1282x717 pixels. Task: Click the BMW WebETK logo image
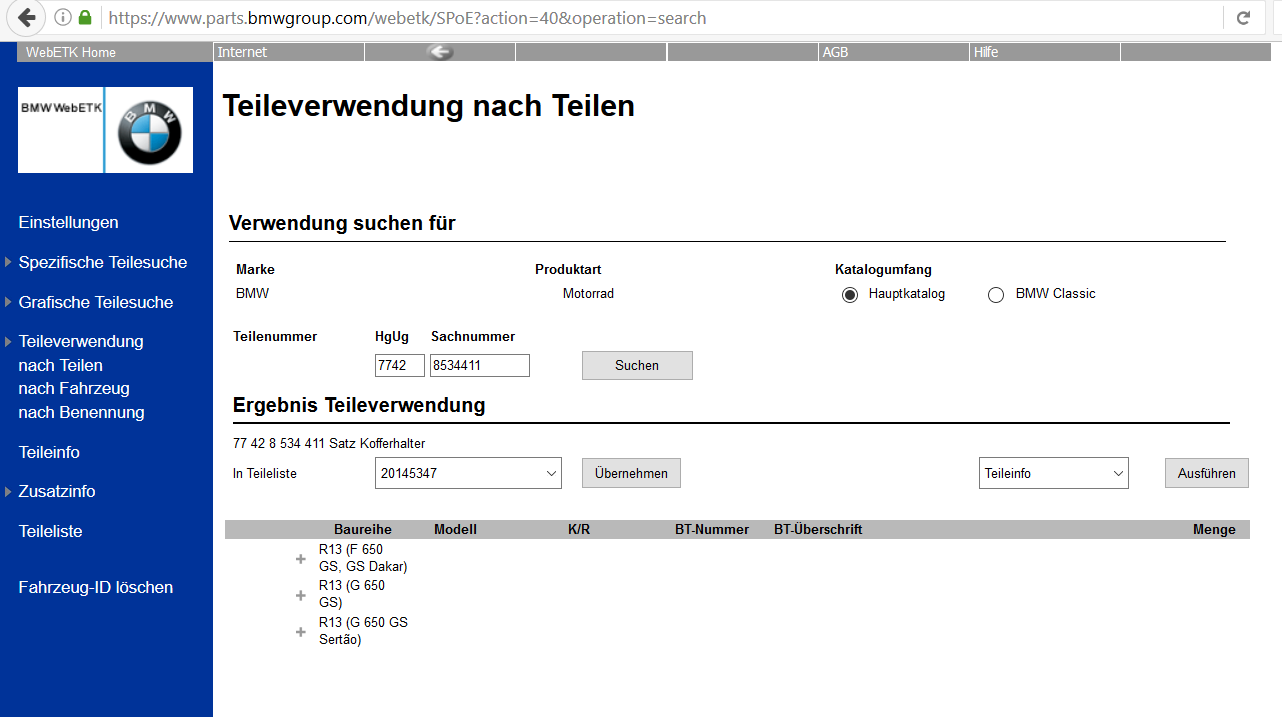[60, 130]
